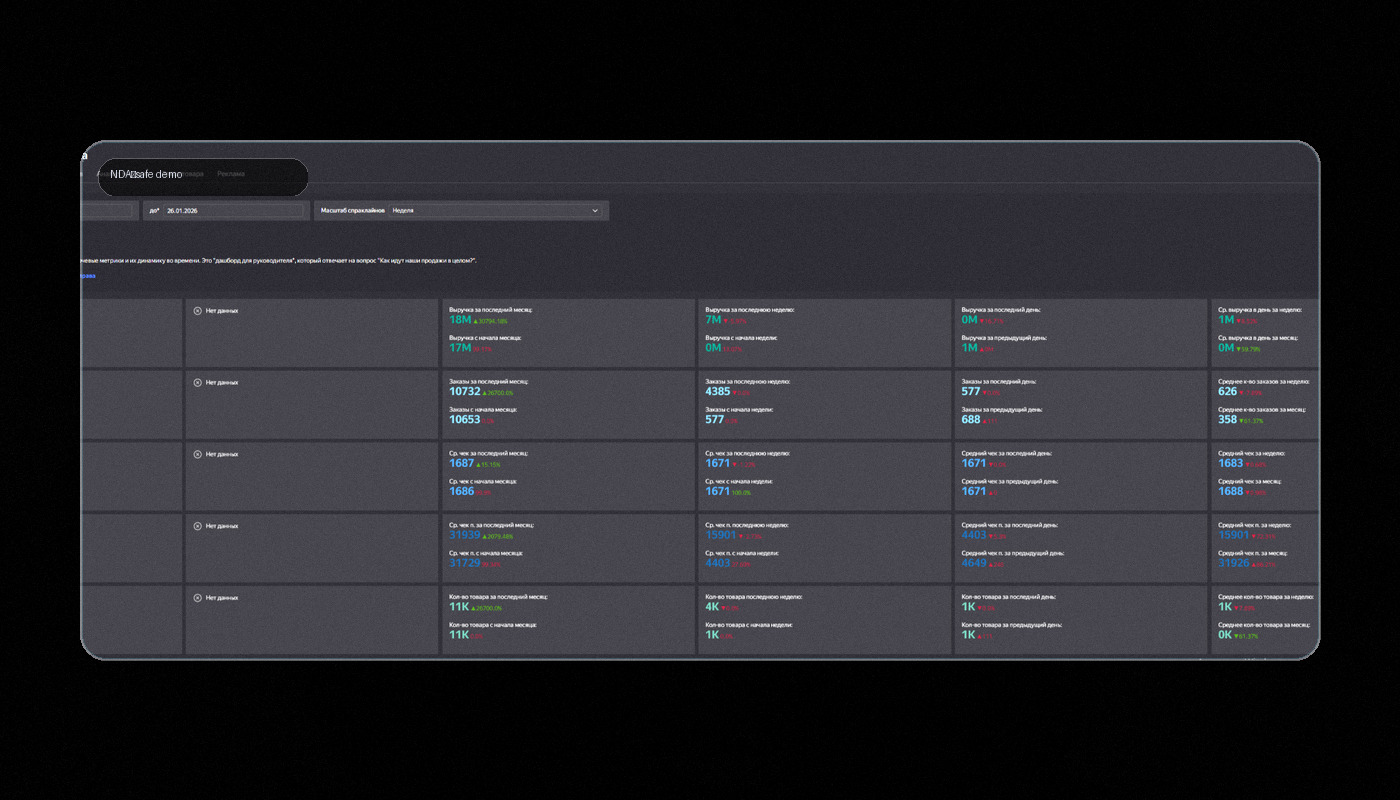Click the blue link below the dashboard description
Screen dimensions: 1400x800
point(88,276)
